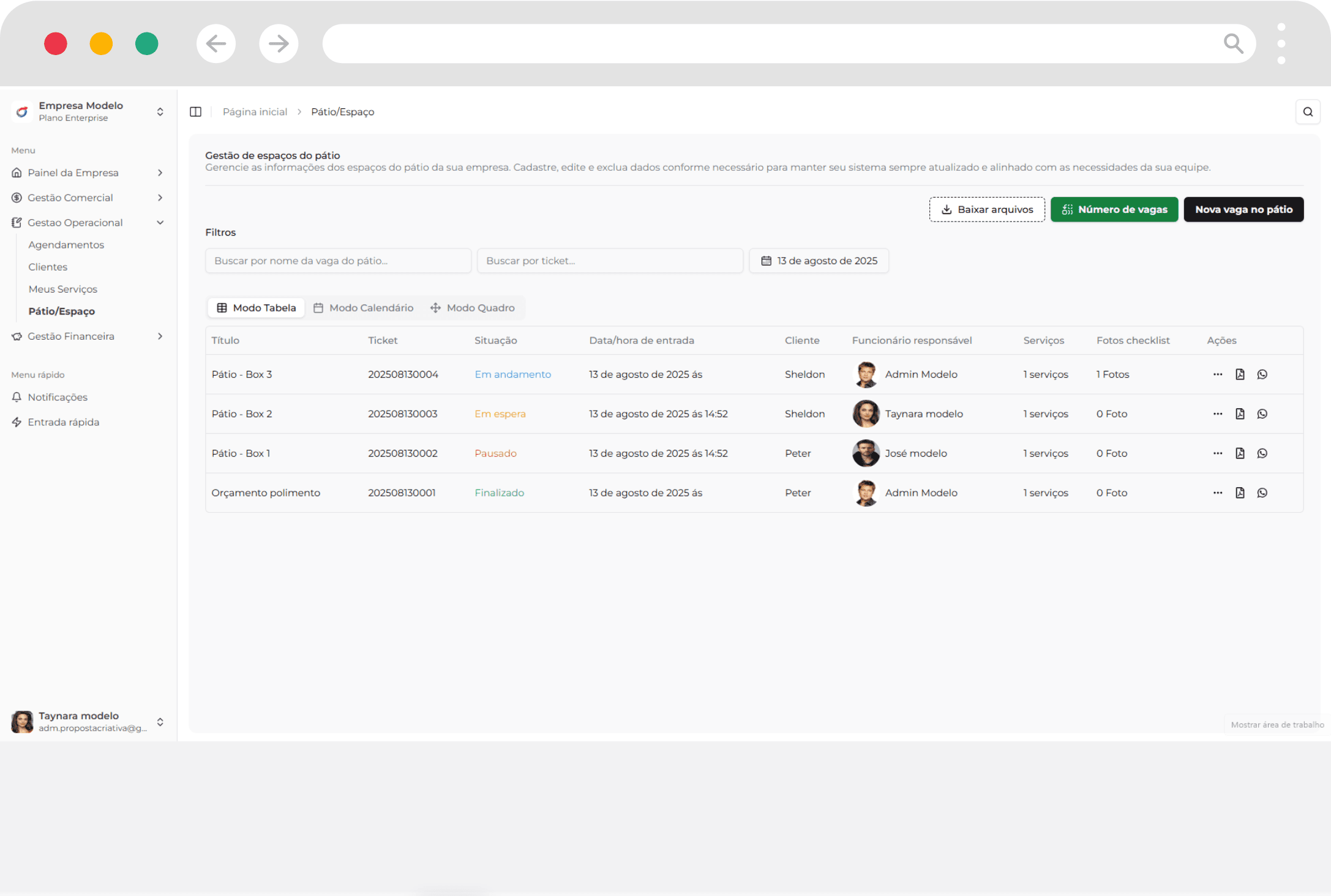Click browser back arrow button
The image size is (1331, 896).
point(216,43)
